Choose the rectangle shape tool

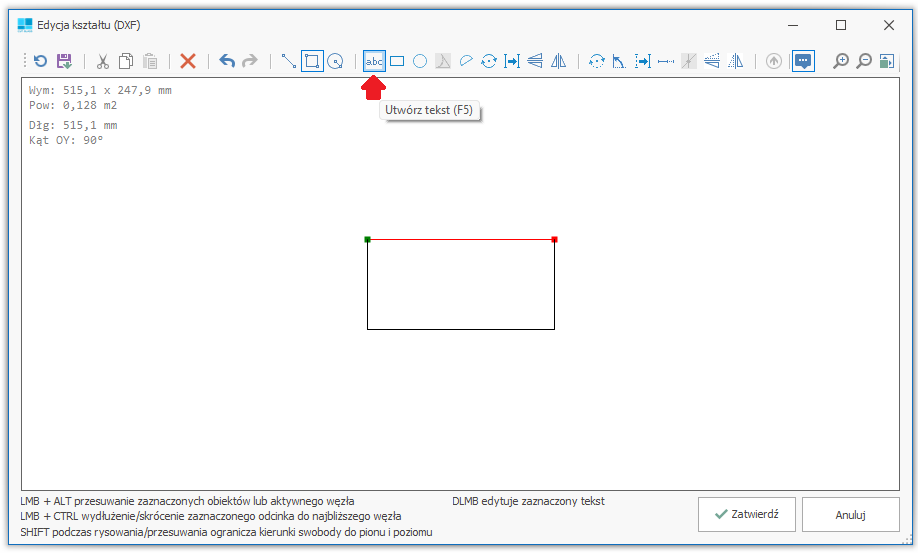pyautogui.click(x=397, y=61)
